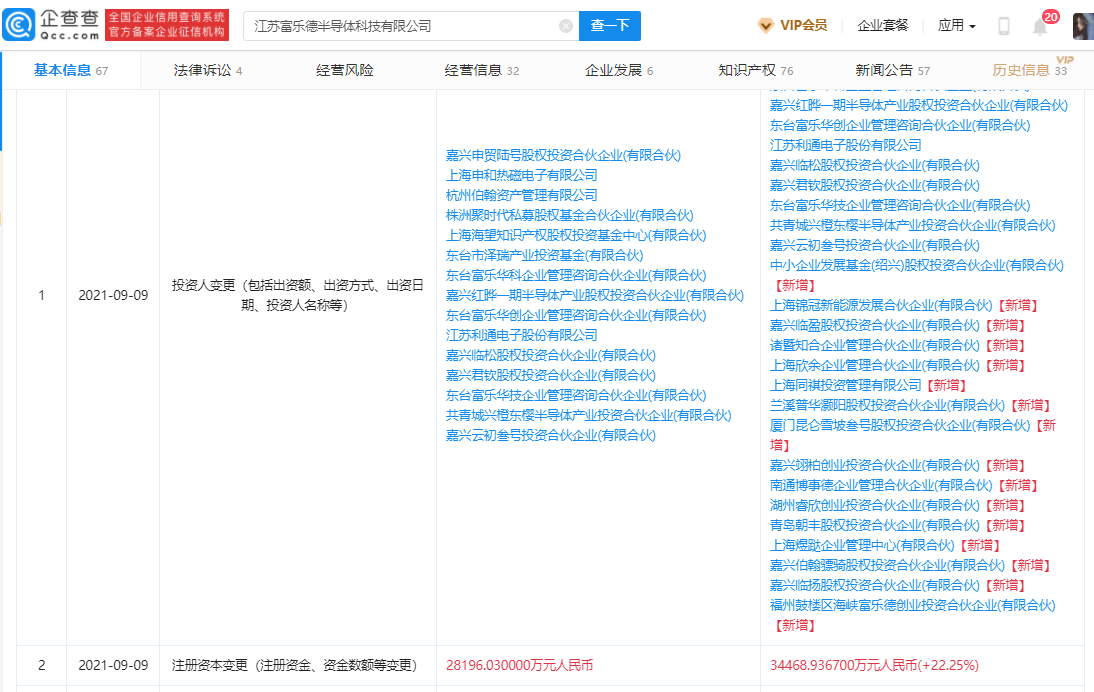Open 上海锦冠新能源发展合伙企业 link

point(881,306)
